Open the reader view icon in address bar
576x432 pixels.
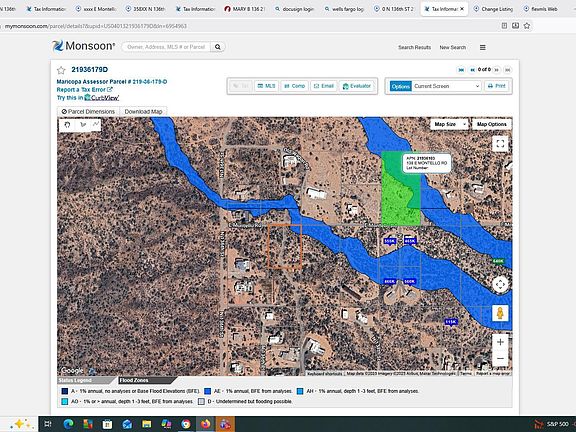[x=504, y=26]
